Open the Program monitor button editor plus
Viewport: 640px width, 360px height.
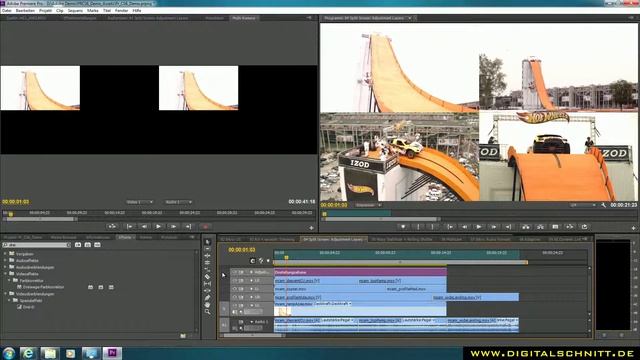pyautogui.click(x=633, y=228)
